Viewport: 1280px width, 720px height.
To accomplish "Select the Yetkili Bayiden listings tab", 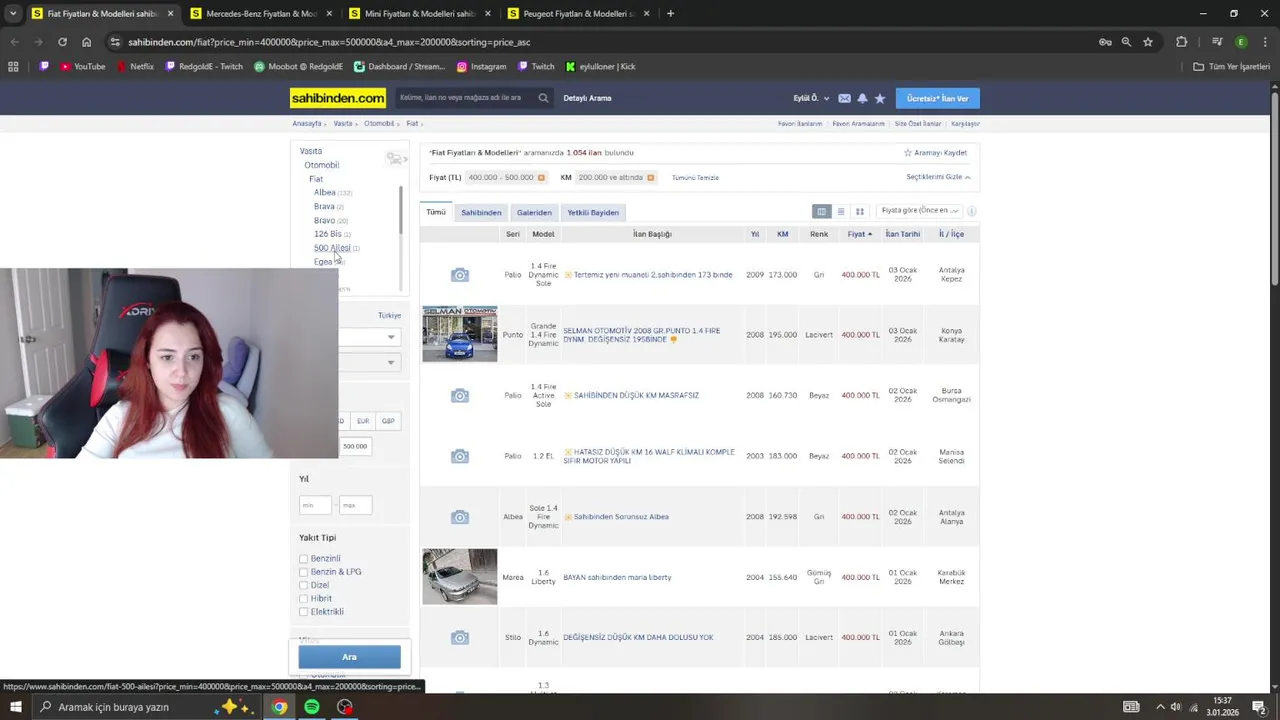I will [593, 212].
